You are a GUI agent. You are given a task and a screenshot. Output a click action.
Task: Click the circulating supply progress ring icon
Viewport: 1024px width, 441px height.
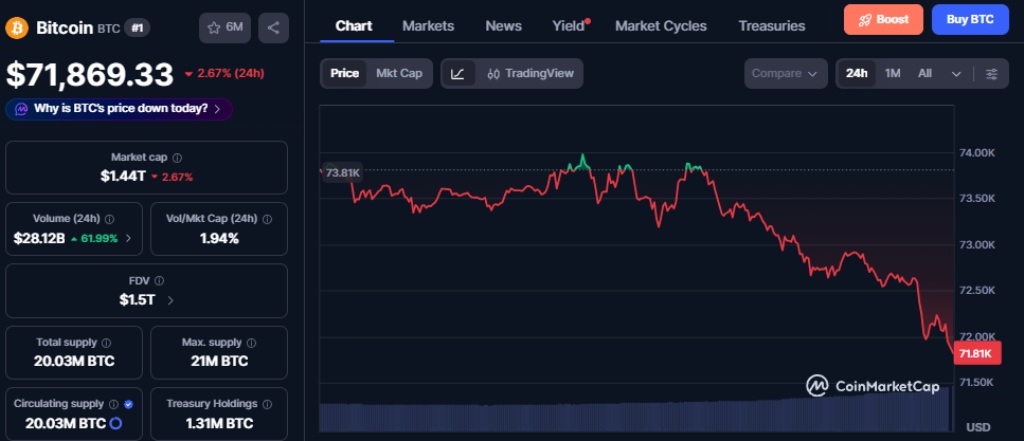[116, 423]
